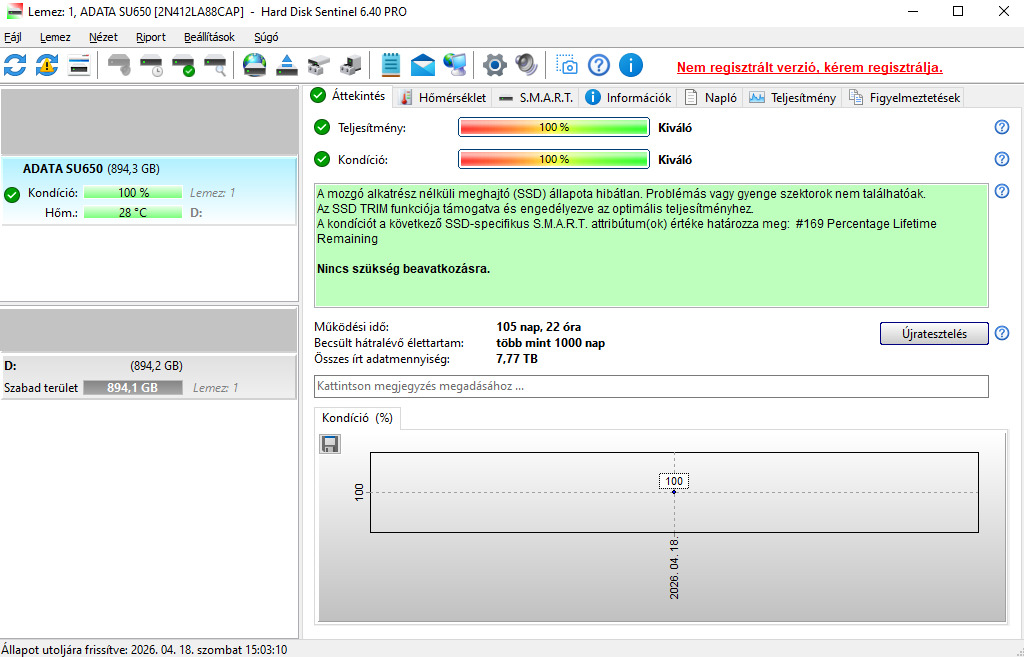Open settings via the gear icon
Image resolution: width=1024 pixels, height=657 pixels.
click(494, 65)
